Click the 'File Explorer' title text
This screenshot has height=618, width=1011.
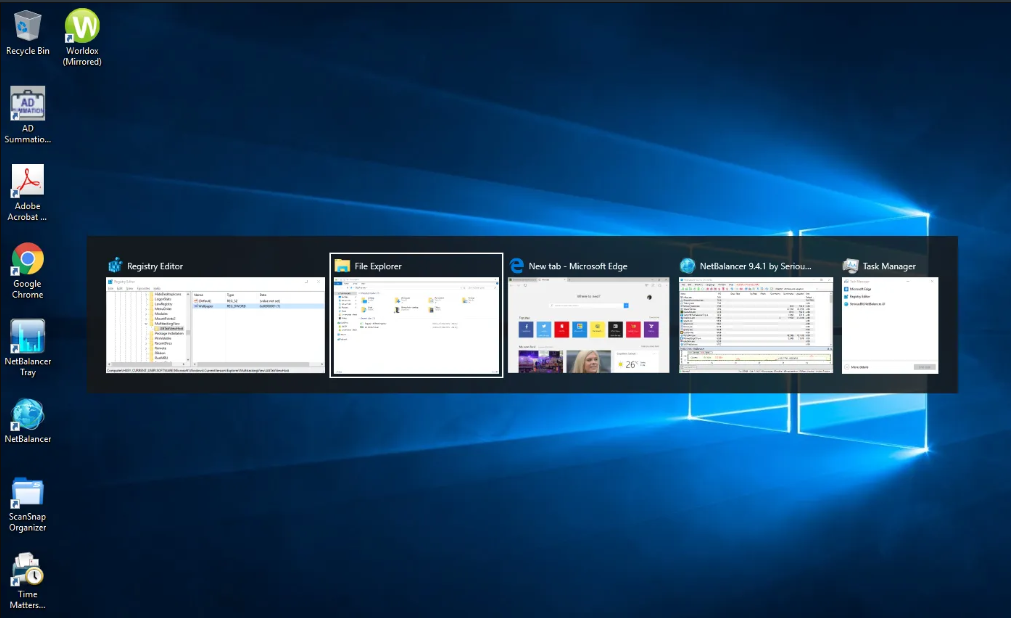pos(378,266)
